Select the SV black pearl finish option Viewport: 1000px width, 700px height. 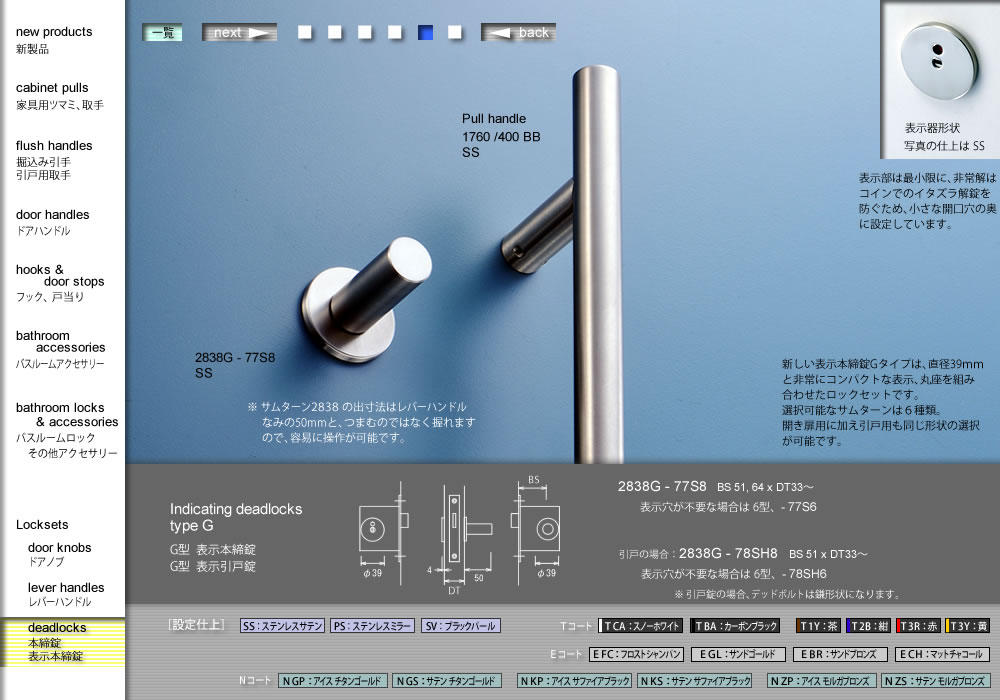click(461, 625)
